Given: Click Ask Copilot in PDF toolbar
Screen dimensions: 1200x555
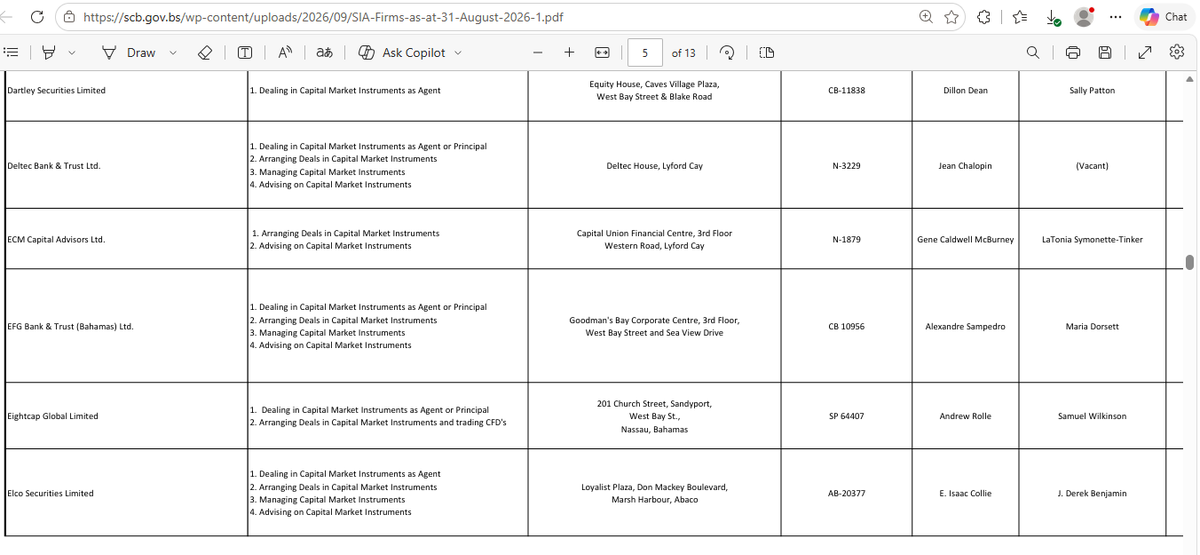Looking at the screenshot, I should (x=402, y=53).
